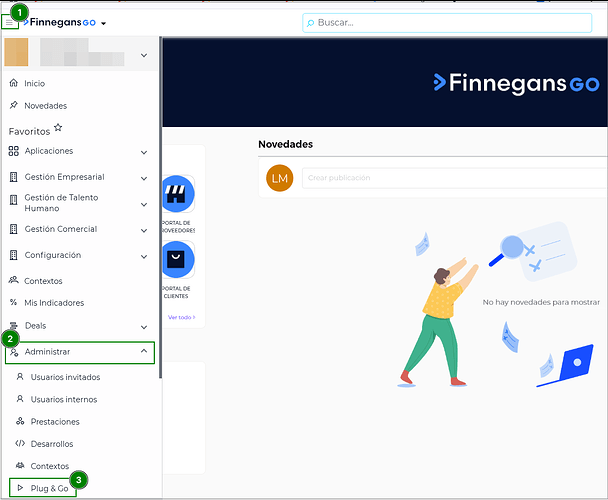
Task: Open Contextos under Administrar
Action: (x=50, y=466)
